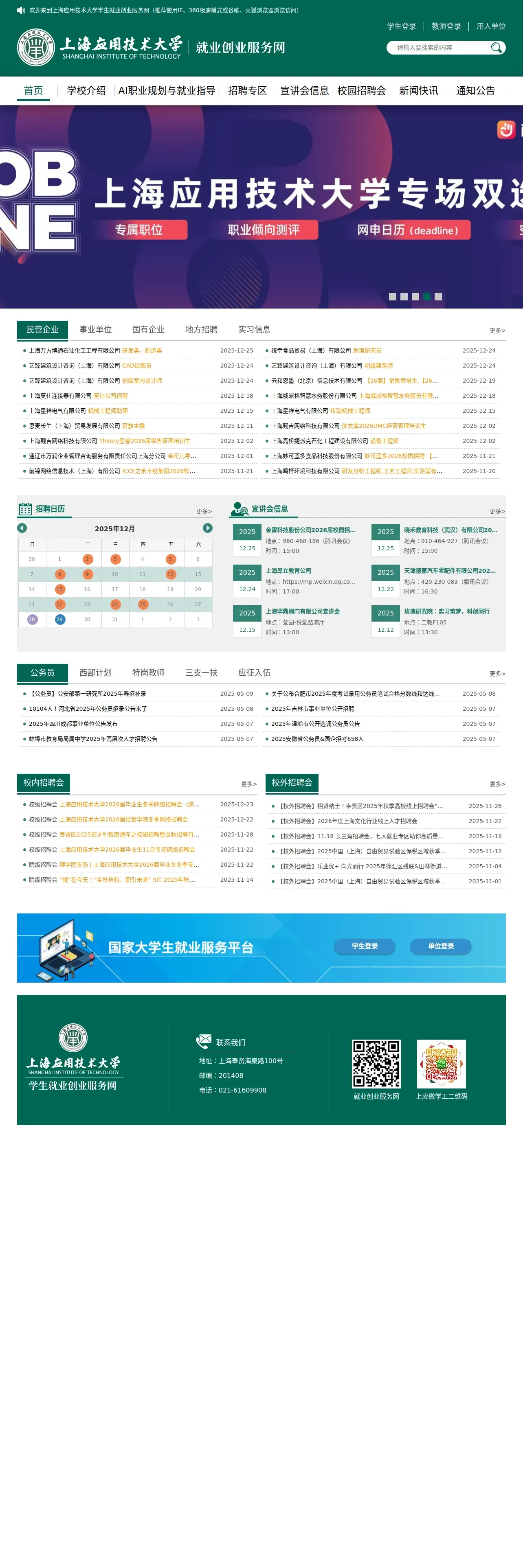
Task: Open 校园招聘会 navigation item
Action: click(x=362, y=91)
